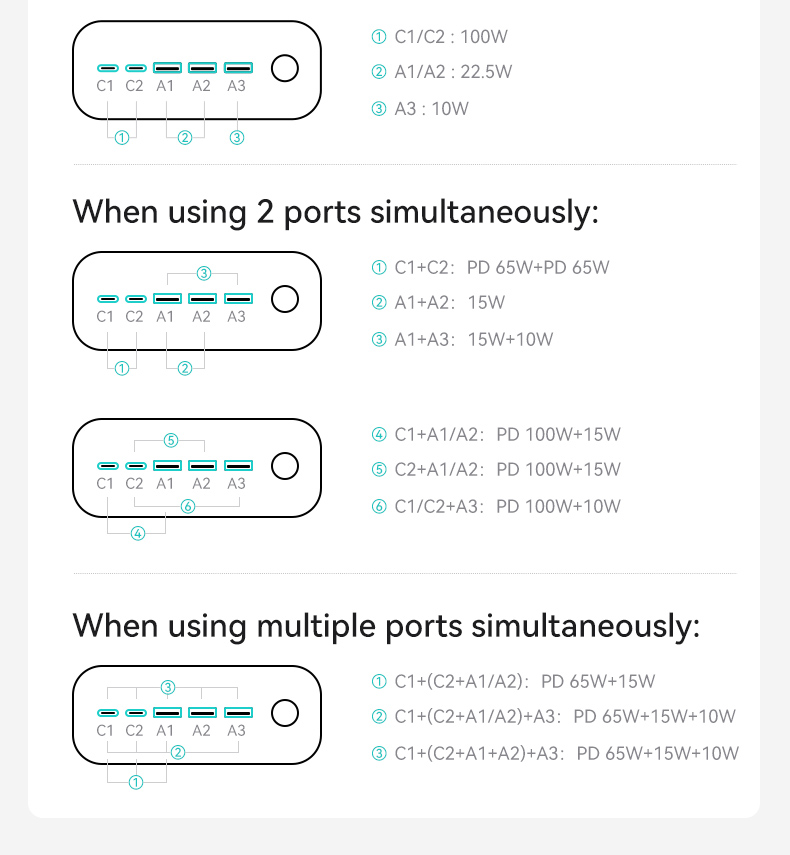The width and height of the screenshot is (790, 855).
Task: Click circled 4 beside C1+A1/A2: PD 100W+15W
Action: tap(379, 435)
